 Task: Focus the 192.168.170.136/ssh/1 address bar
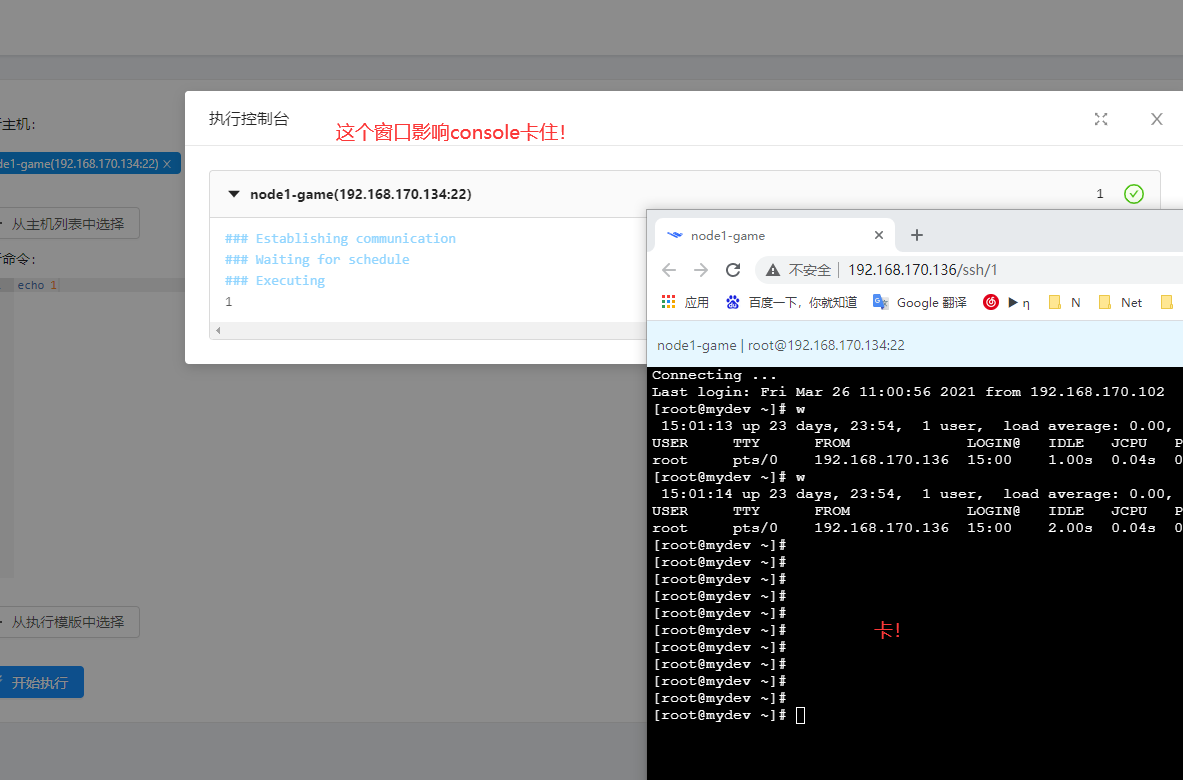coord(922,270)
